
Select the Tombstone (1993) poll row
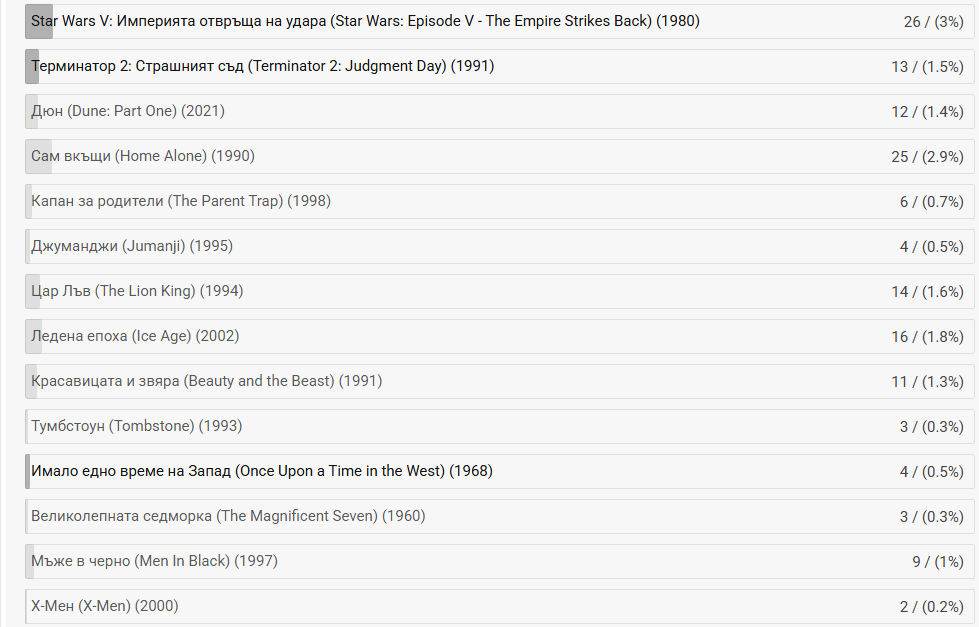[499, 426]
